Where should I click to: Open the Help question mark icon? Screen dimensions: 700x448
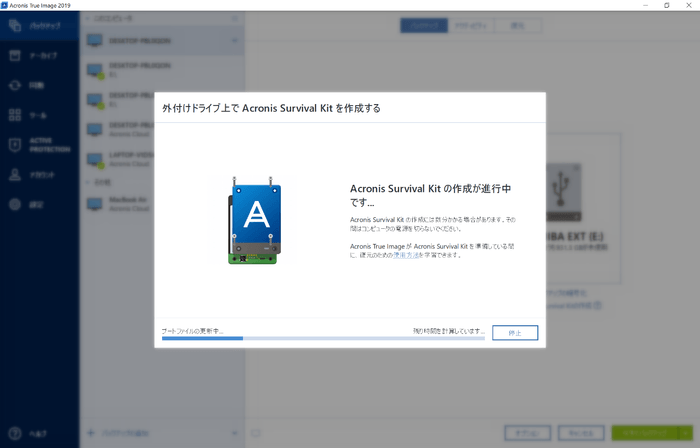click(15, 433)
